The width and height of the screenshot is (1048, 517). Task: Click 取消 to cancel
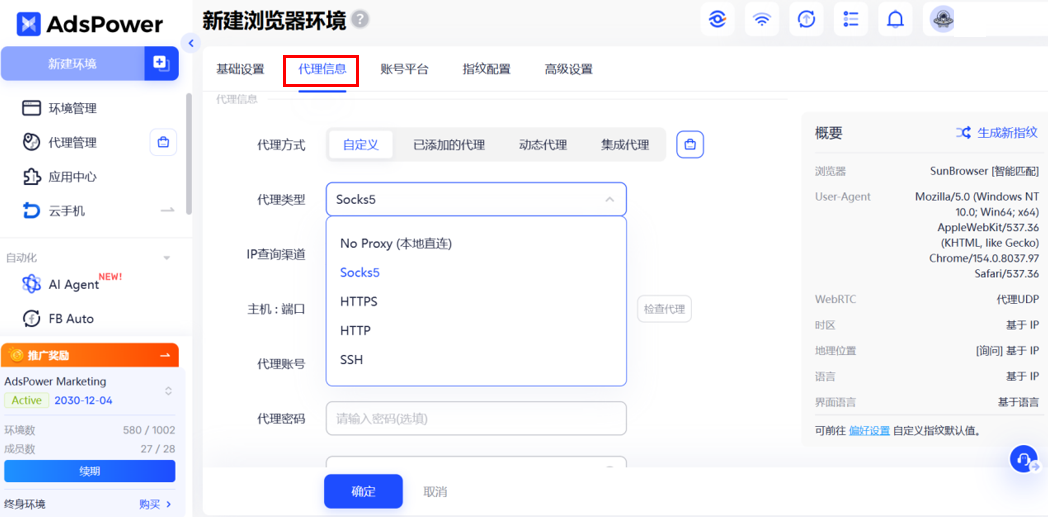coord(435,492)
